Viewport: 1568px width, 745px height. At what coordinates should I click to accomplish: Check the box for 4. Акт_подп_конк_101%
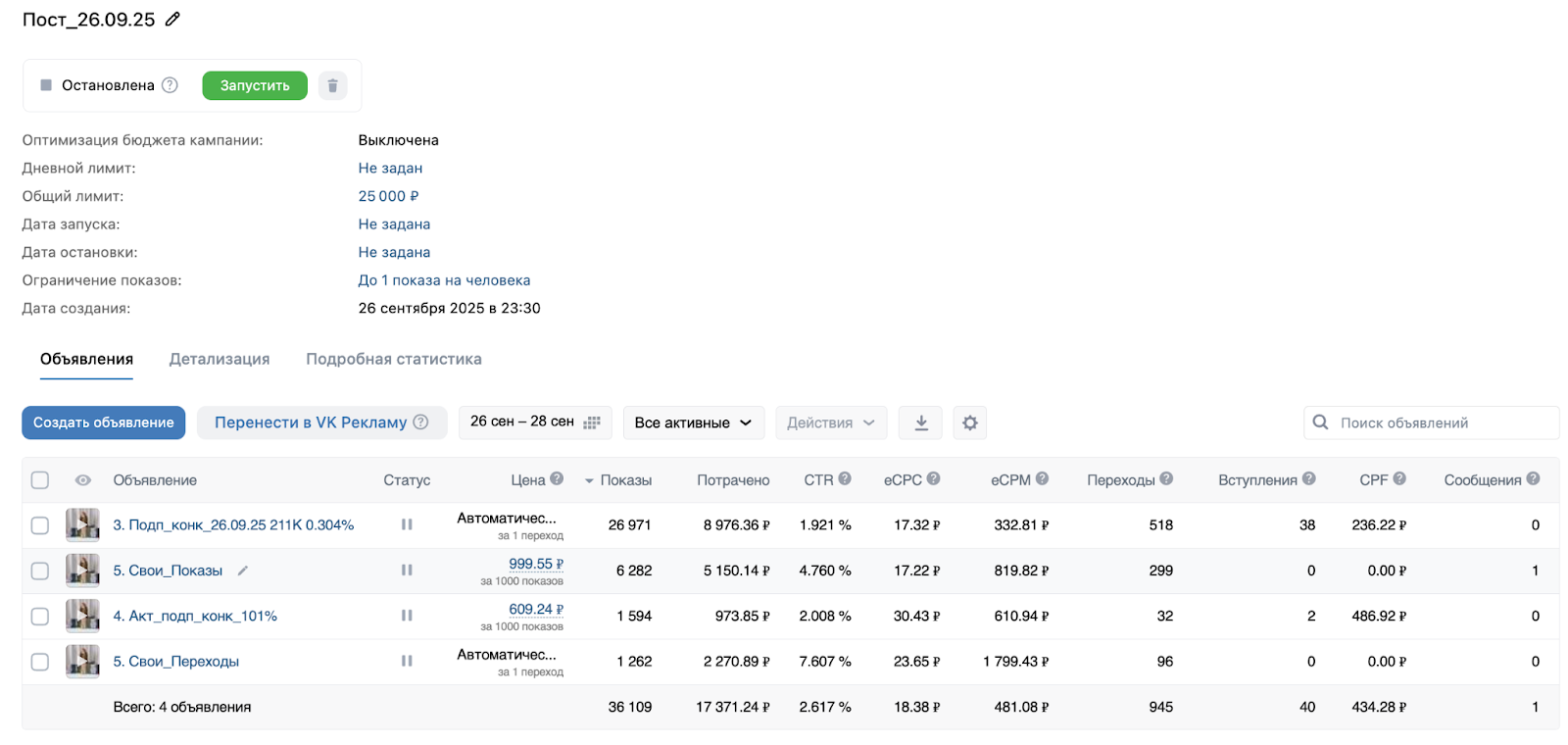[x=40, y=617]
